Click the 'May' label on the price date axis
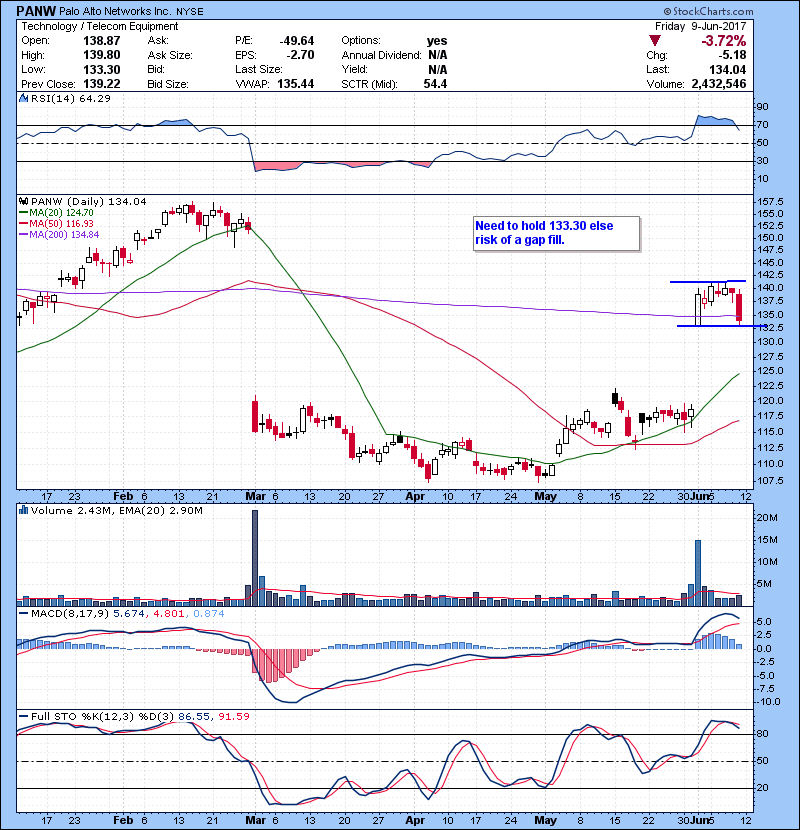The width and height of the screenshot is (800, 830). pyautogui.click(x=544, y=496)
